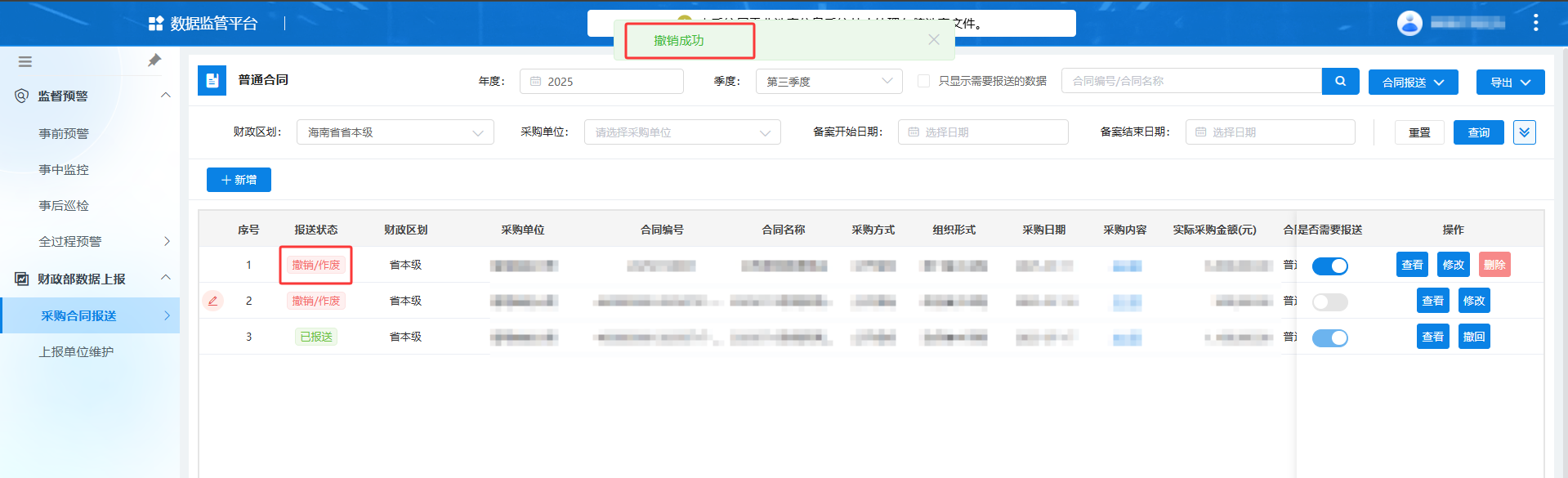Click the 备案开始日期 date field
The image size is (1568, 478).
(x=982, y=132)
